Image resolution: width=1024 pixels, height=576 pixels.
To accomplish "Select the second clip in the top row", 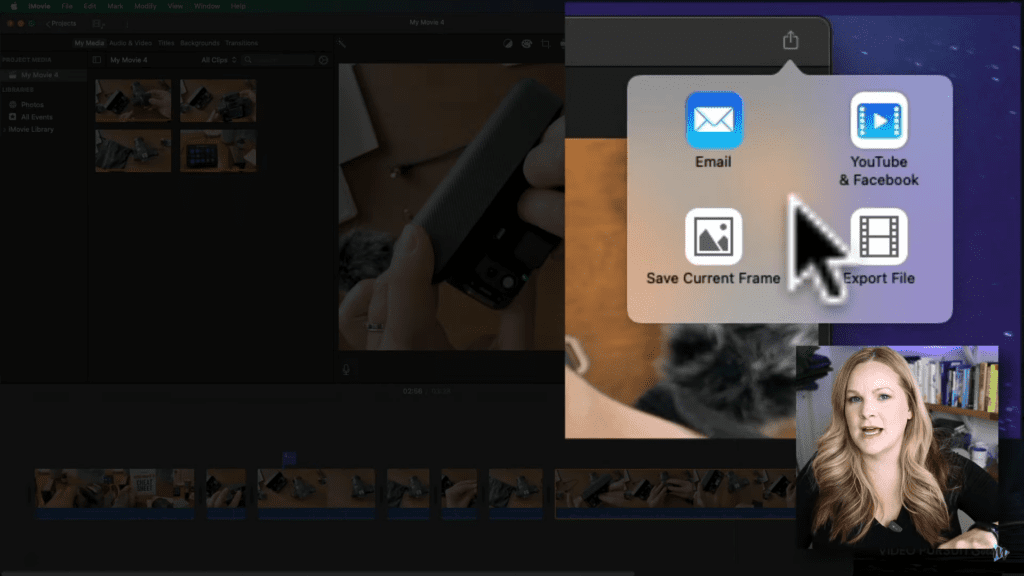I will point(218,101).
